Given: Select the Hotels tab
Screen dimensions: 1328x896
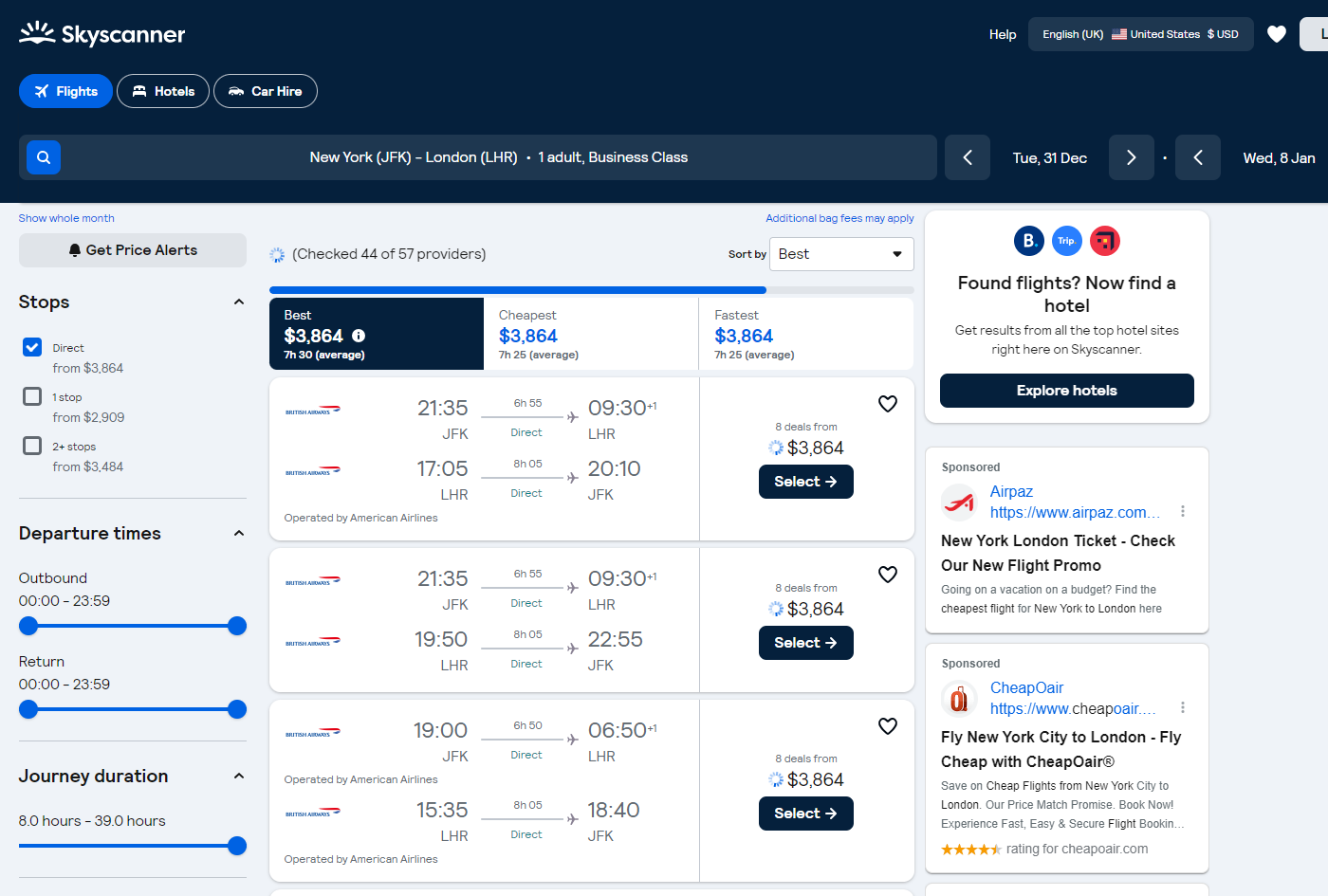Looking at the screenshot, I should point(163,91).
